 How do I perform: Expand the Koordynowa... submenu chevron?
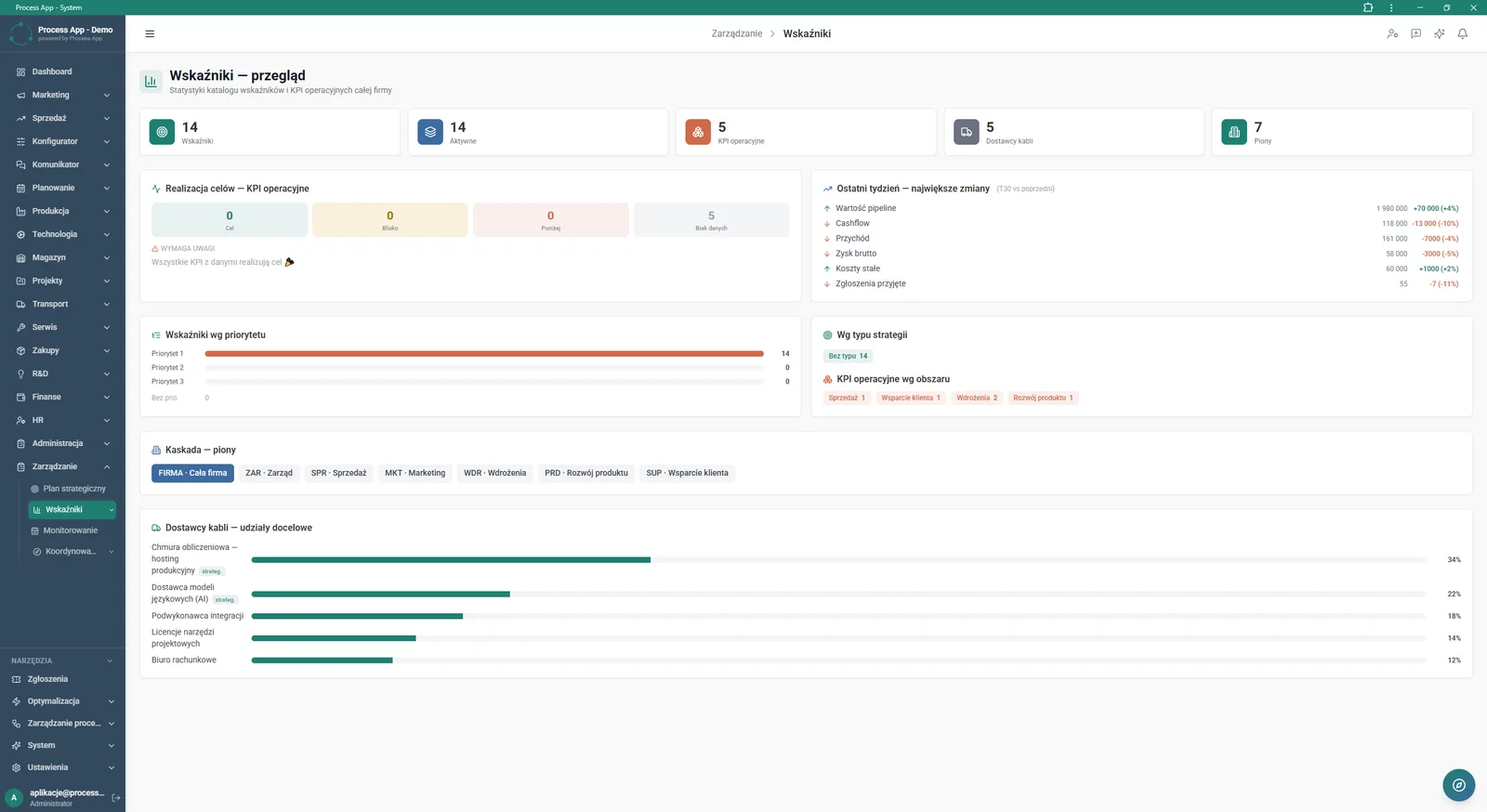click(112, 552)
